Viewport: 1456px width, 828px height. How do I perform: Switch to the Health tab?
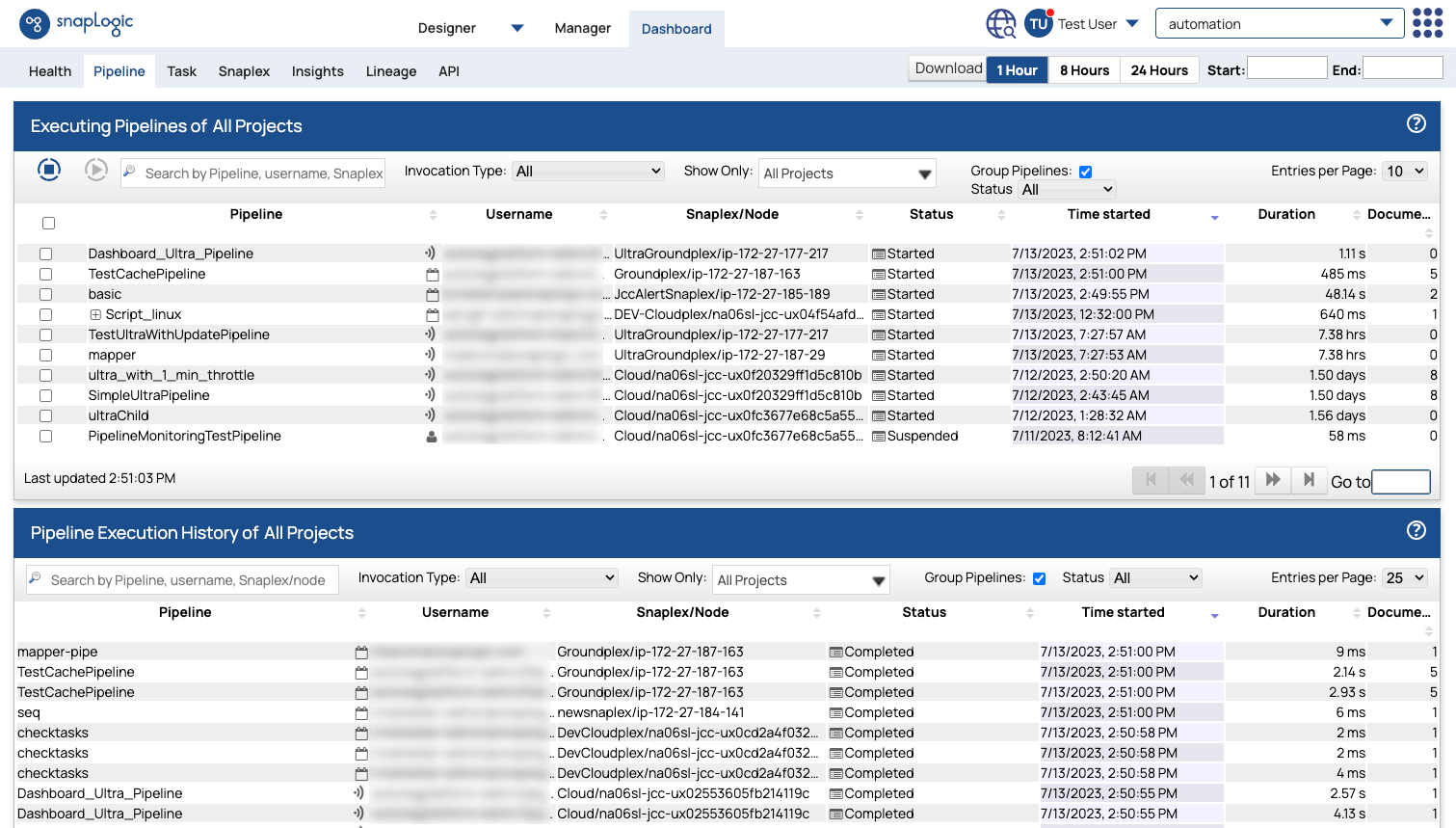50,71
